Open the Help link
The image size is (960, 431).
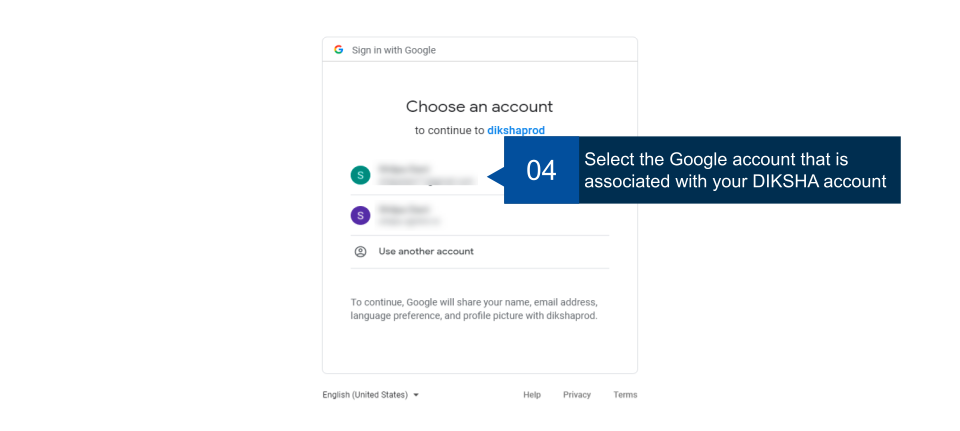coord(532,395)
